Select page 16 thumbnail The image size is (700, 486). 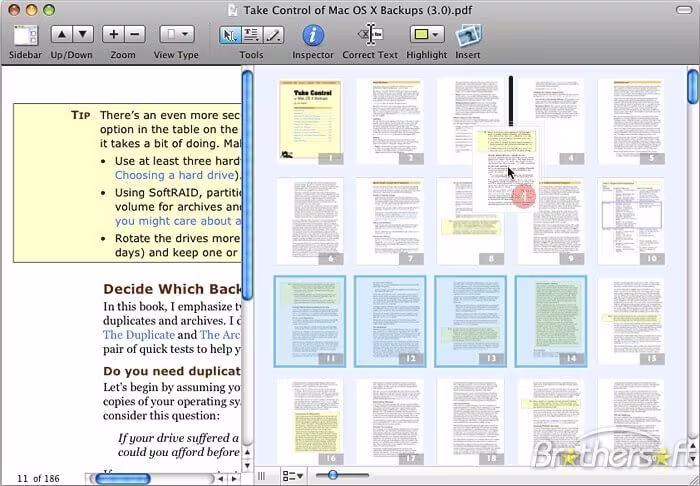(310, 421)
